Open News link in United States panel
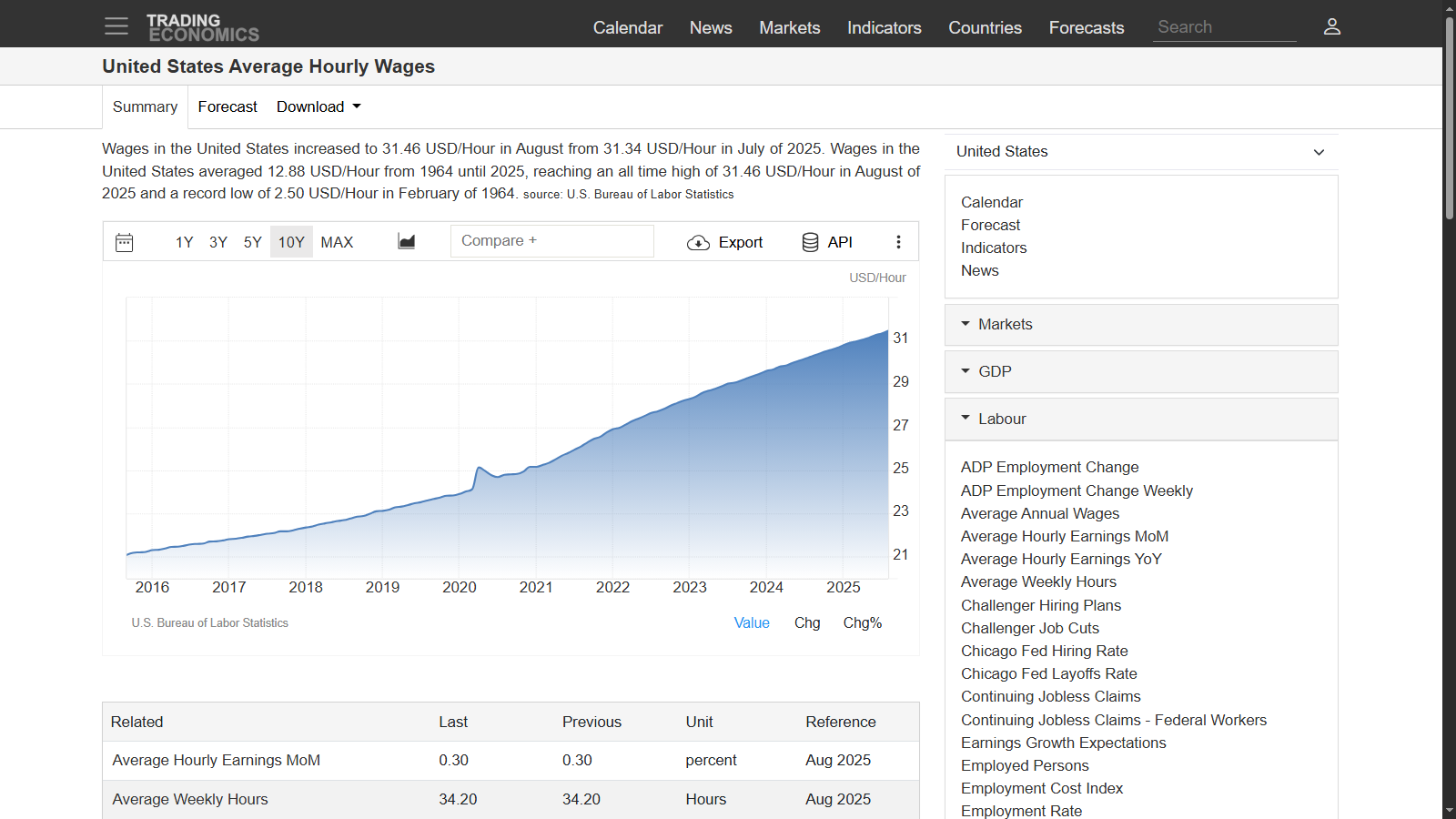The width and height of the screenshot is (1456, 819). tap(980, 270)
